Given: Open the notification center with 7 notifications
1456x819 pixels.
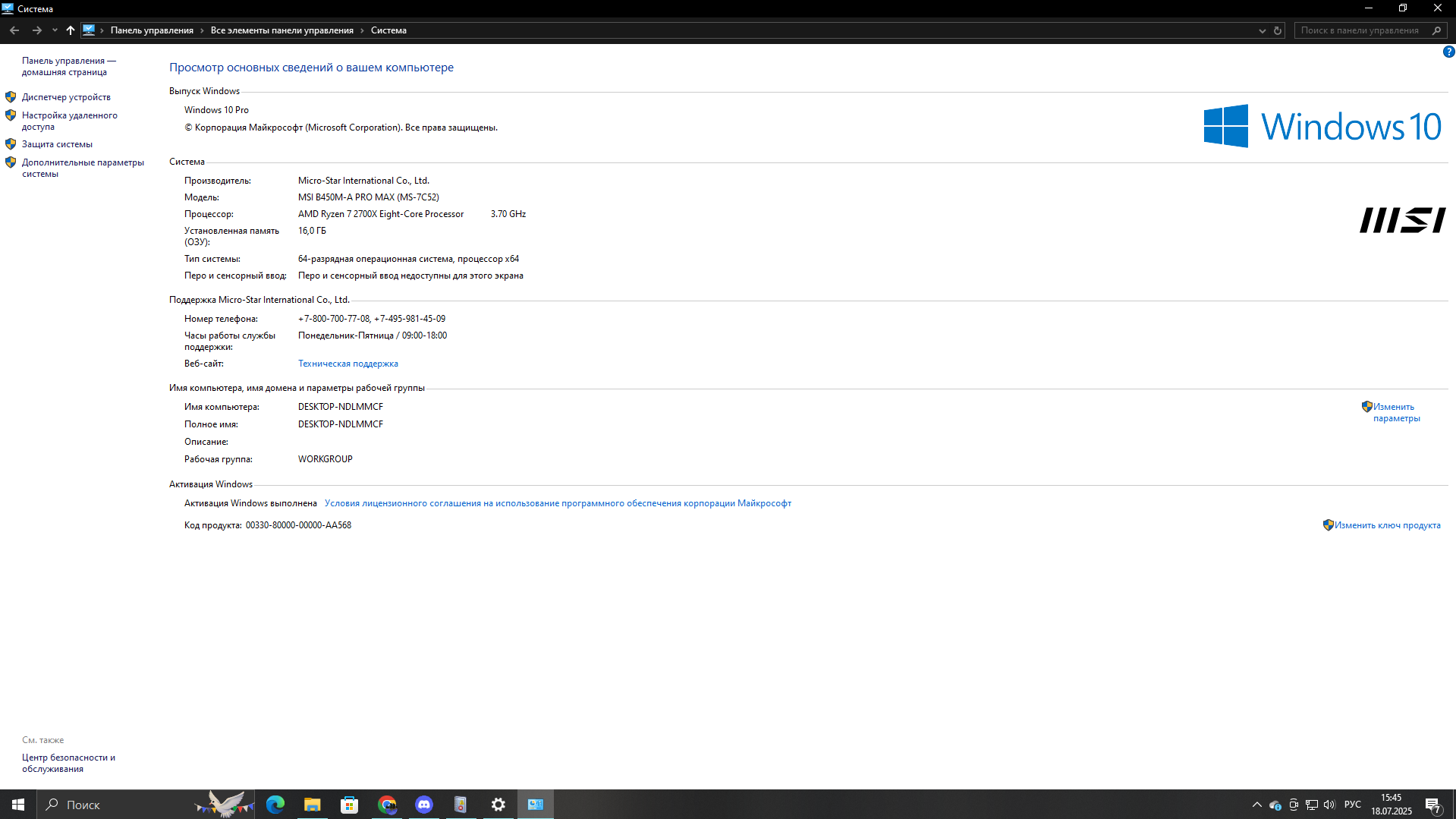Looking at the screenshot, I should pos(1433,805).
